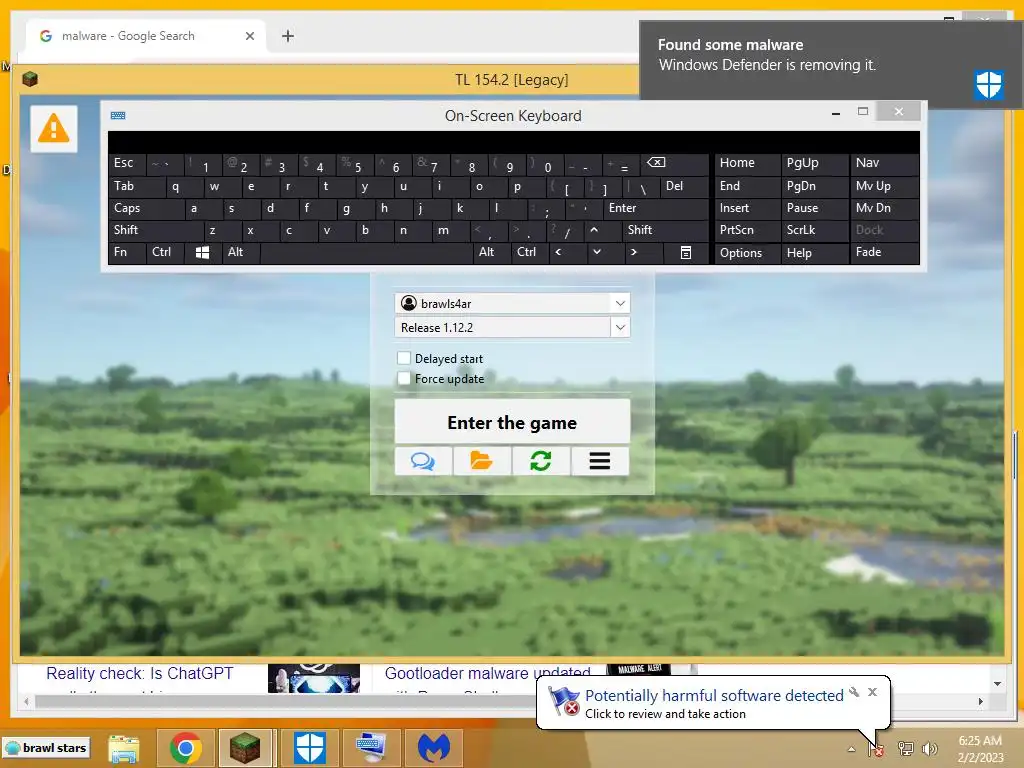Image resolution: width=1024 pixels, height=768 pixels.
Task: Click the TLauncher warning triangle icon
Action: tap(54, 129)
